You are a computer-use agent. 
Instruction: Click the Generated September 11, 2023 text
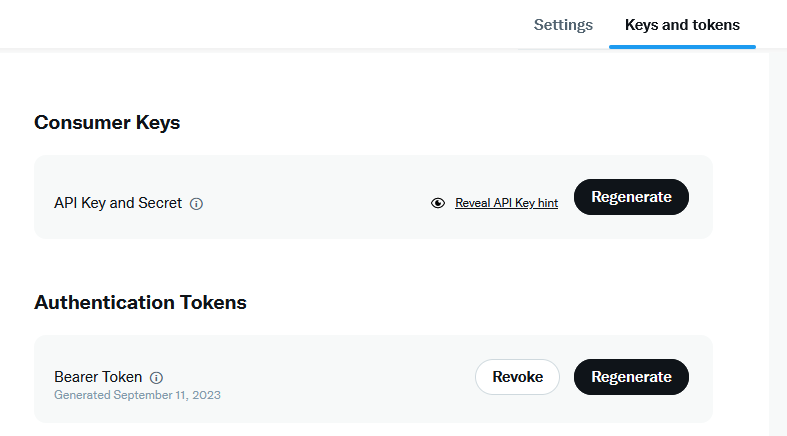137,395
